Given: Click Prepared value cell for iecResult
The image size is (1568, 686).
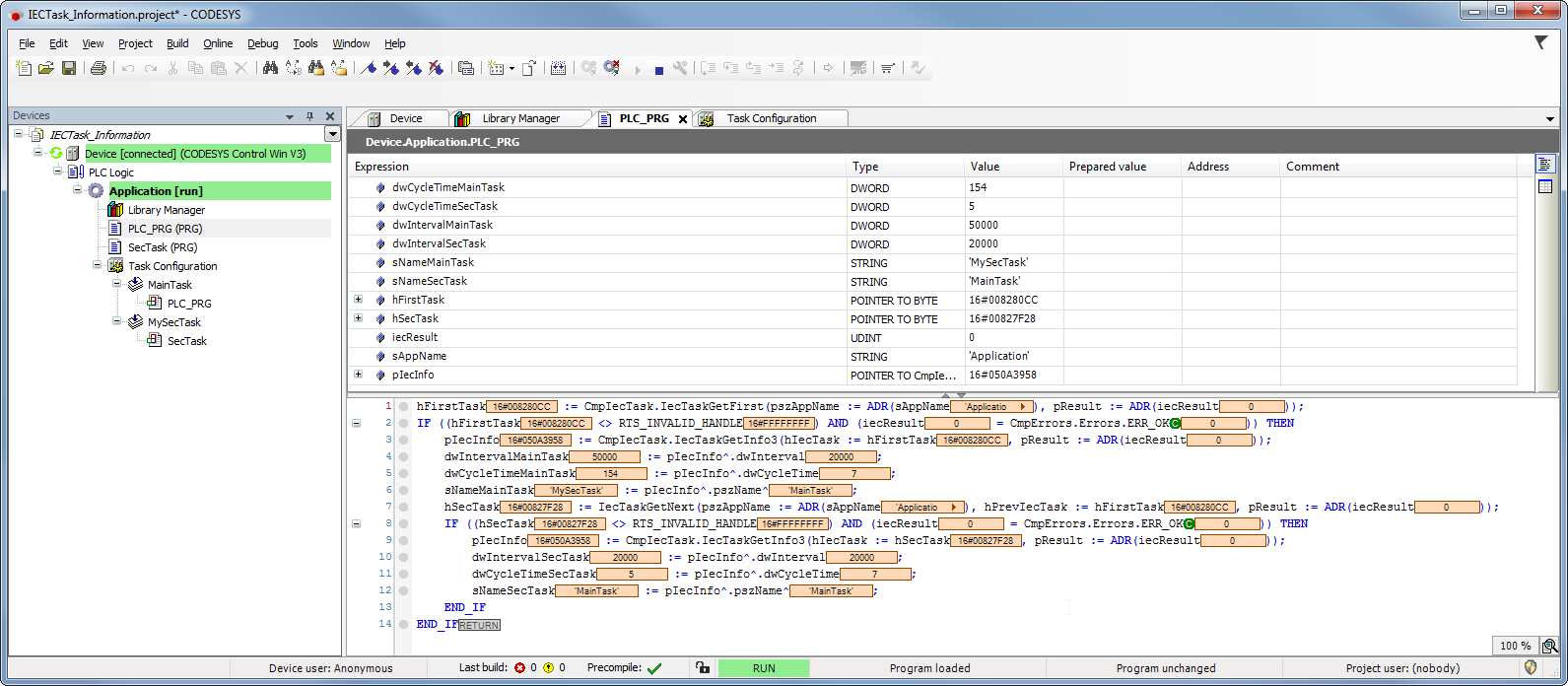Looking at the screenshot, I should tap(1122, 337).
